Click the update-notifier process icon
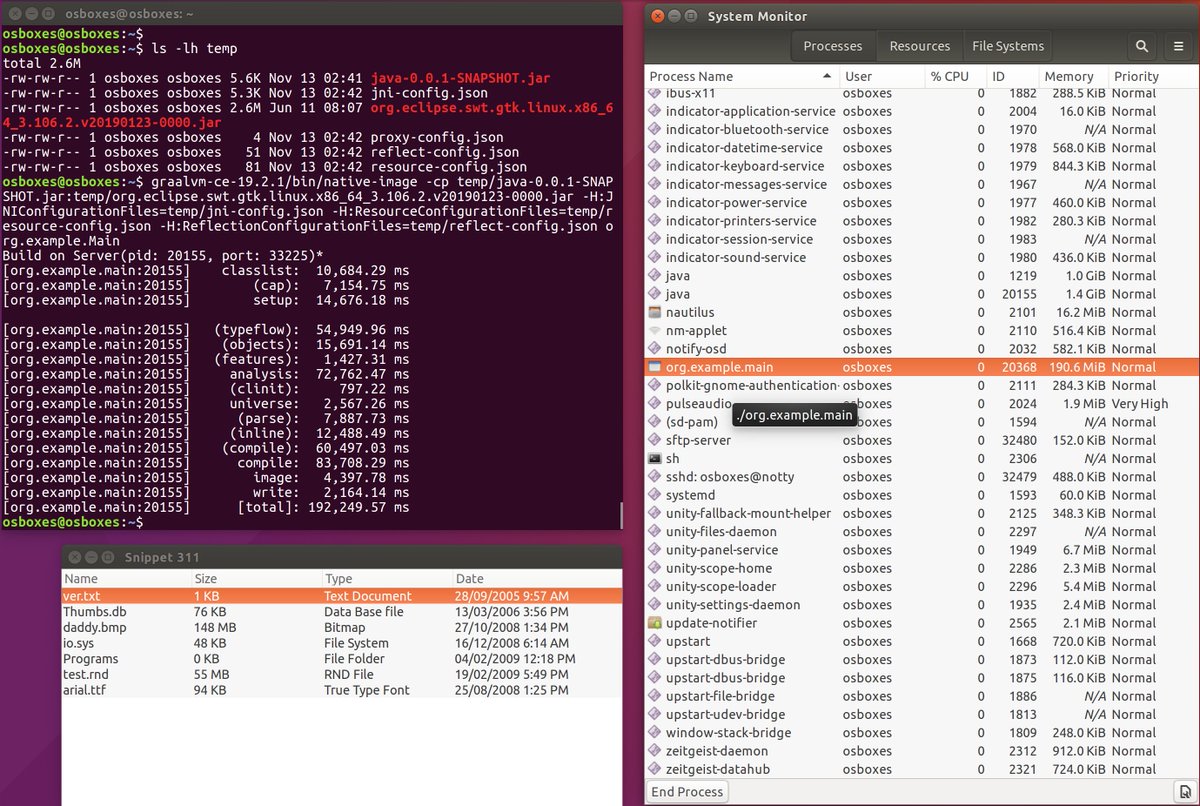 point(655,623)
